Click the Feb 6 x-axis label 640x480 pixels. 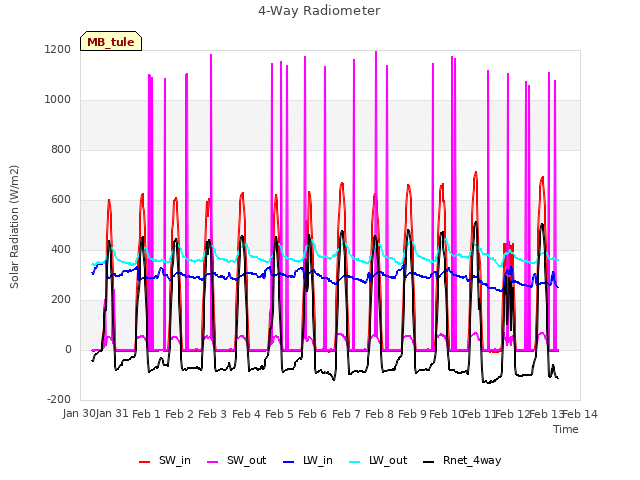[x=313, y=414]
